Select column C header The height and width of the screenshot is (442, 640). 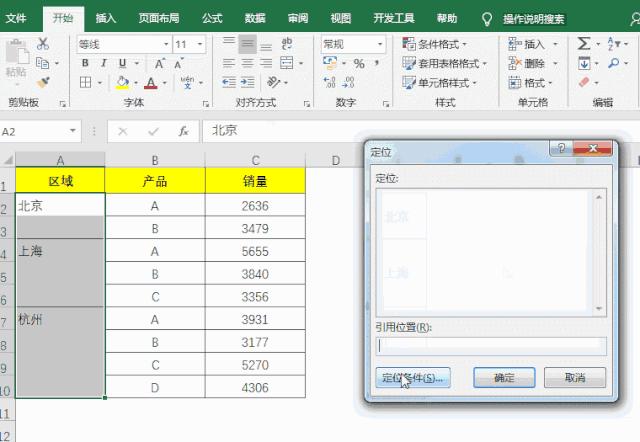click(255, 160)
